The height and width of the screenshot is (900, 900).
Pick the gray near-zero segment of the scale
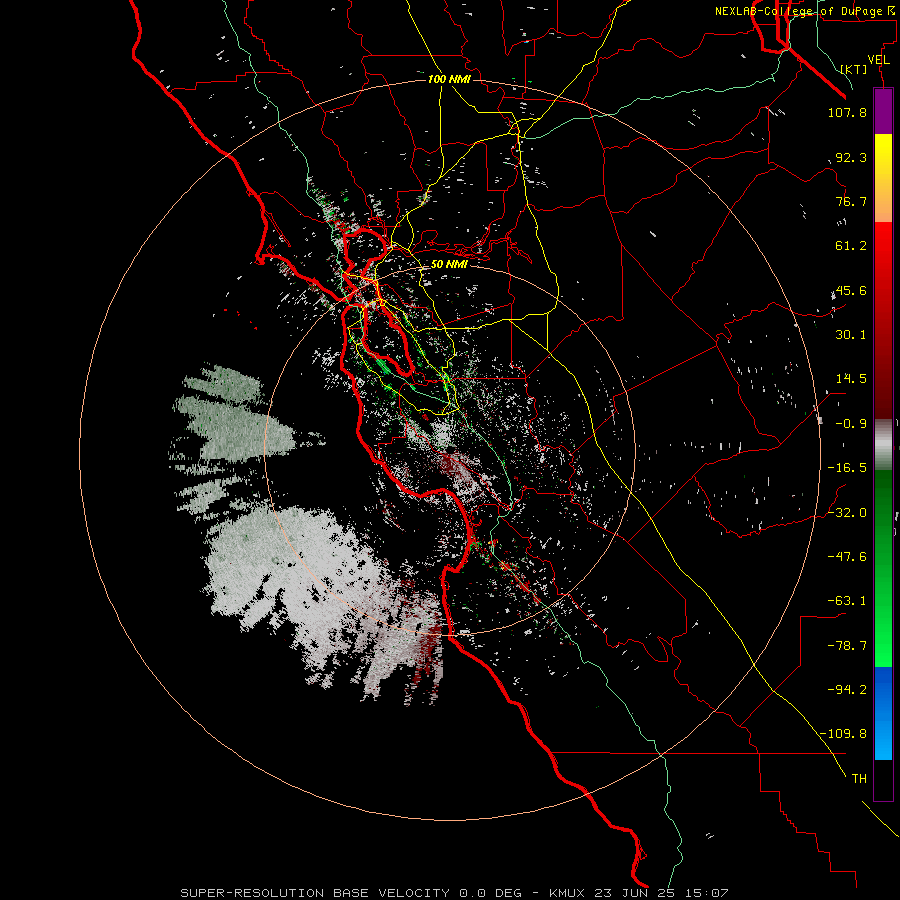click(883, 445)
